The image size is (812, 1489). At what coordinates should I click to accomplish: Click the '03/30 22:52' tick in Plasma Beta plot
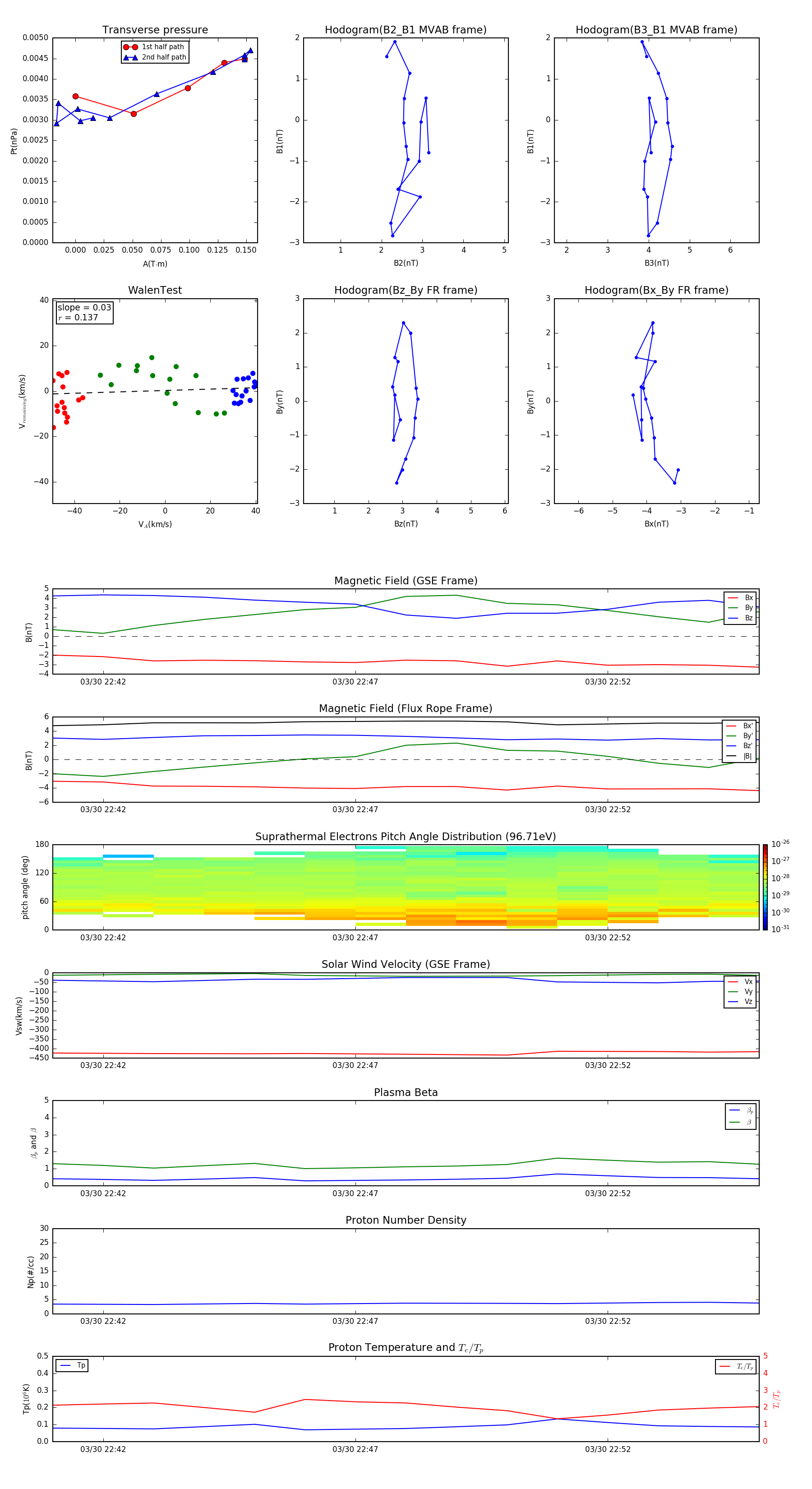click(x=607, y=1193)
